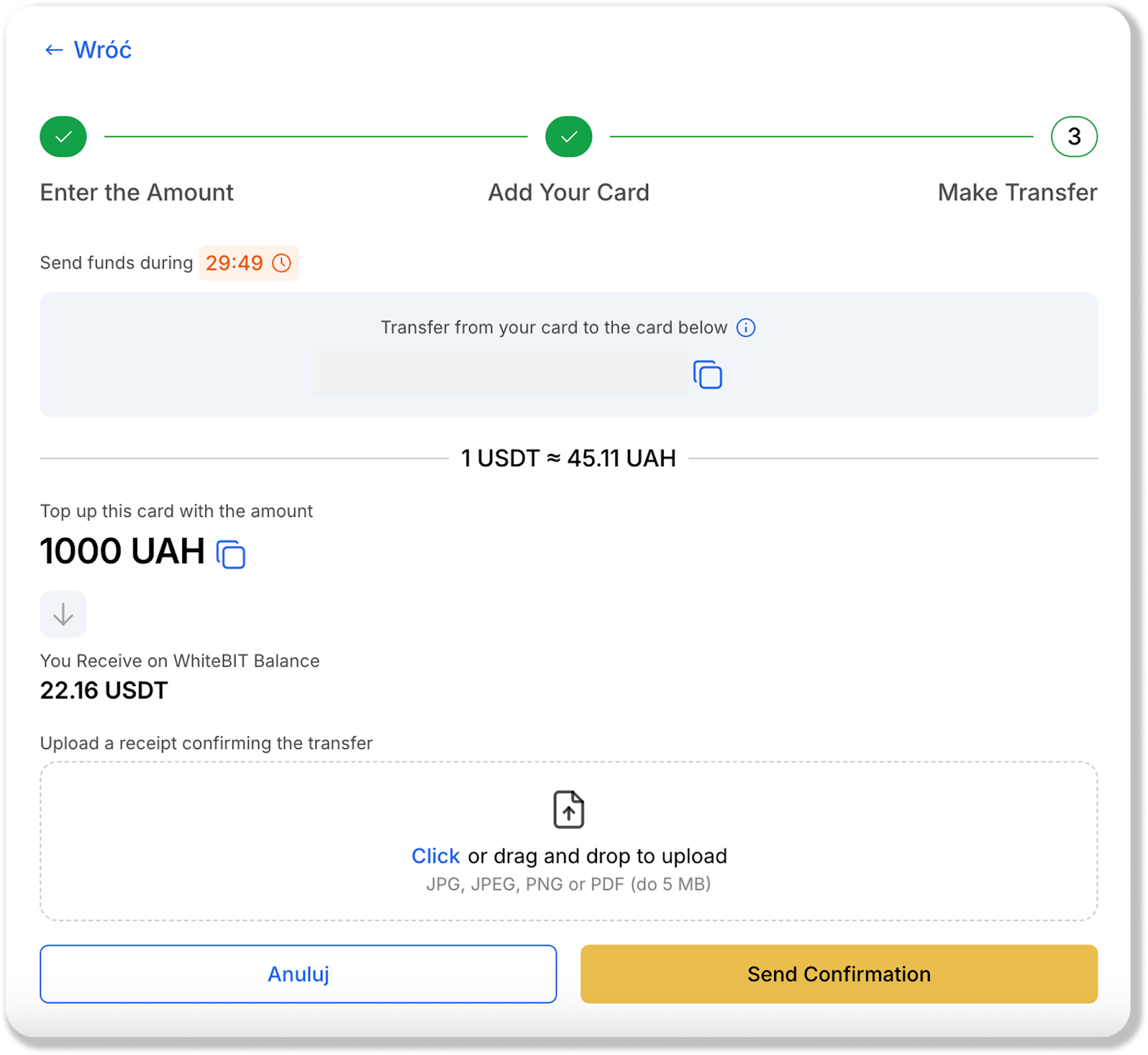
Task: Click the file format hint in the upload zone
Action: (x=568, y=884)
